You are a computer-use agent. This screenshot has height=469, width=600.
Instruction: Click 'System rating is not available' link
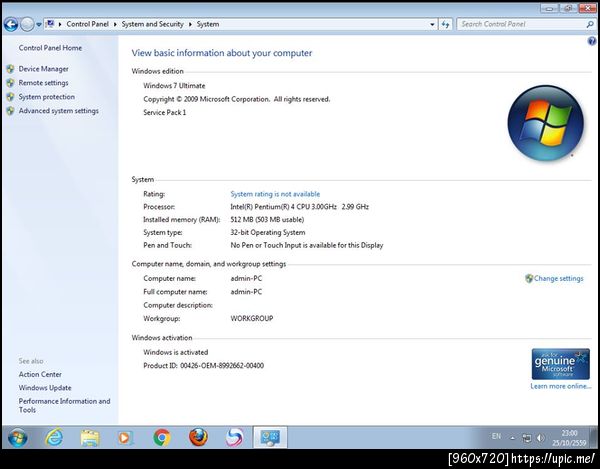275,194
